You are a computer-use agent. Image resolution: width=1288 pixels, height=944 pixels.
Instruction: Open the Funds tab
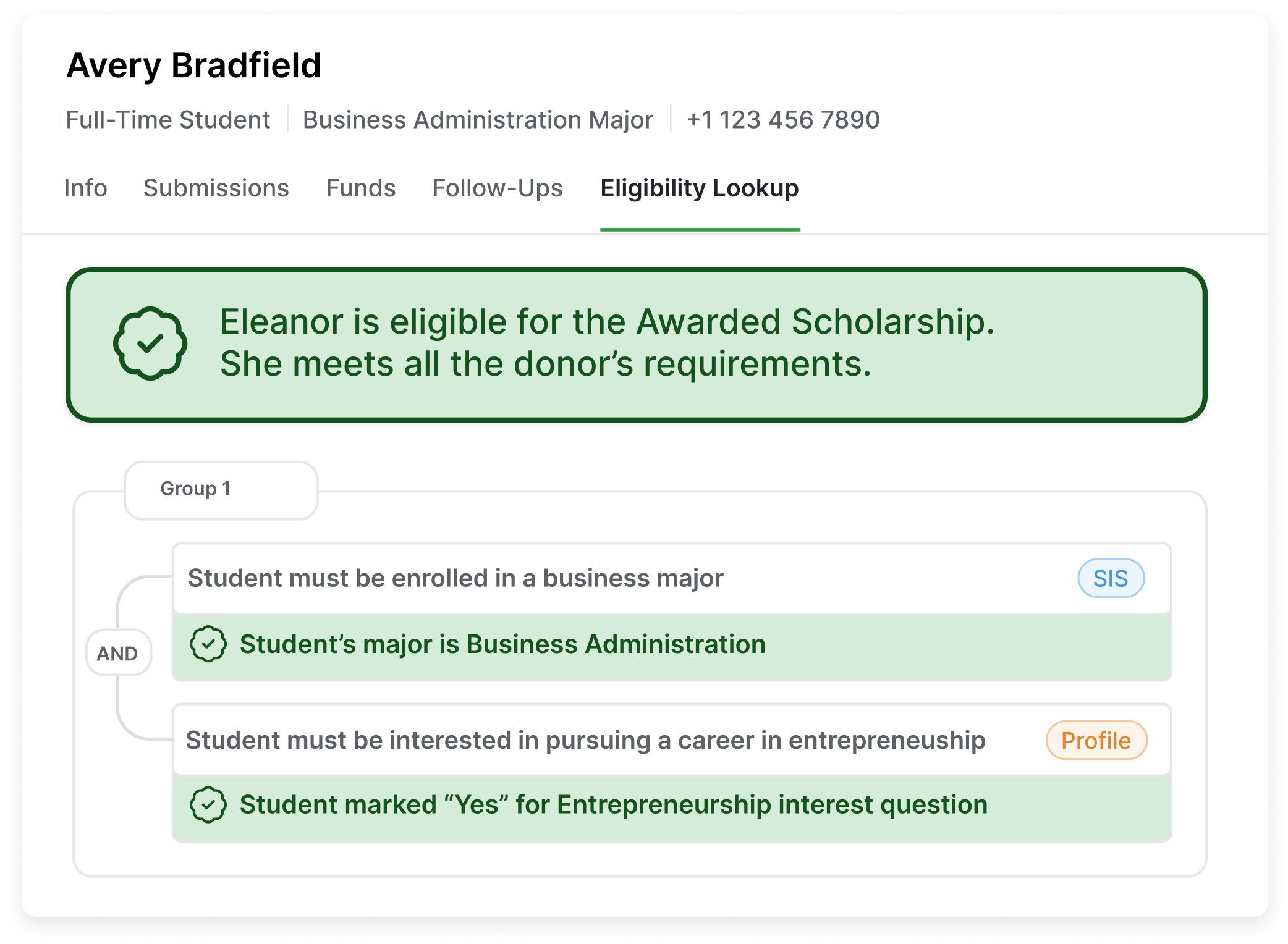click(361, 188)
